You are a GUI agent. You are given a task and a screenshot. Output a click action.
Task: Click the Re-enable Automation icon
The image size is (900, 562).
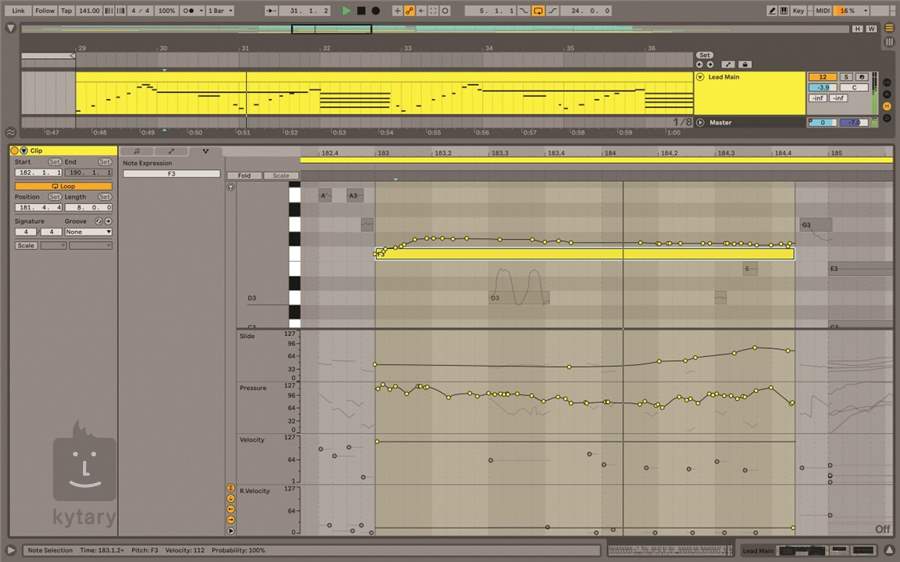tap(421, 10)
